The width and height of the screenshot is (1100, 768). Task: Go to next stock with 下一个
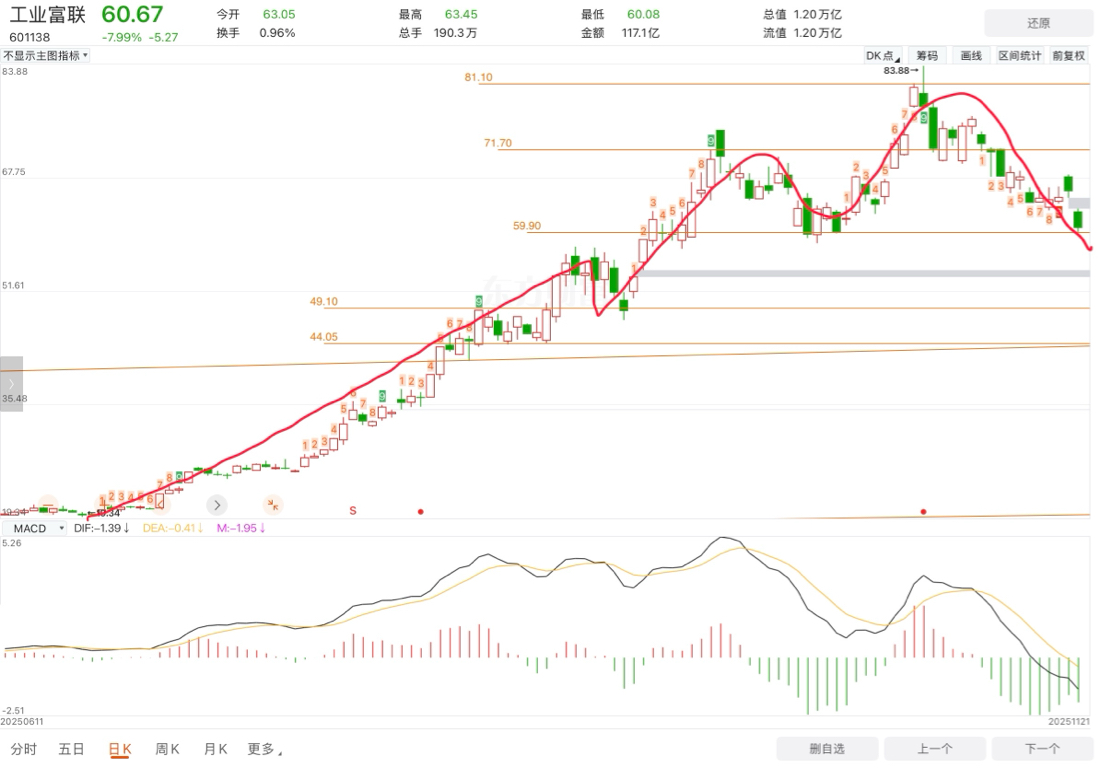pyautogui.click(x=1042, y=748)
